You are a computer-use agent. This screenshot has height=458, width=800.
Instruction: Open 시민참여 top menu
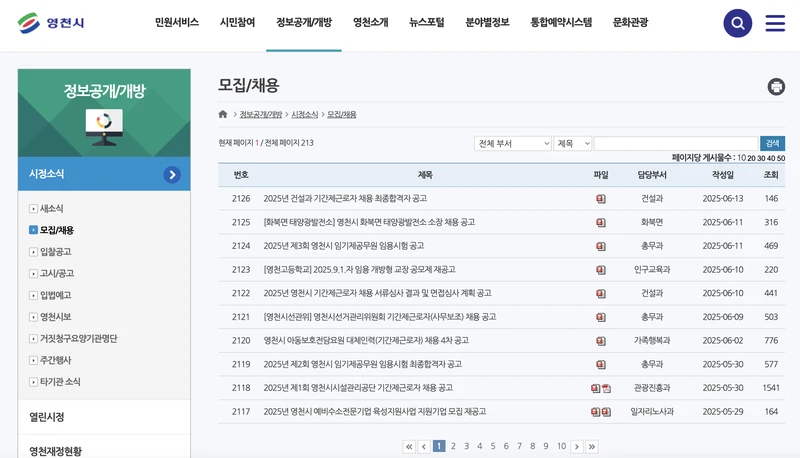tap(237, 22)
